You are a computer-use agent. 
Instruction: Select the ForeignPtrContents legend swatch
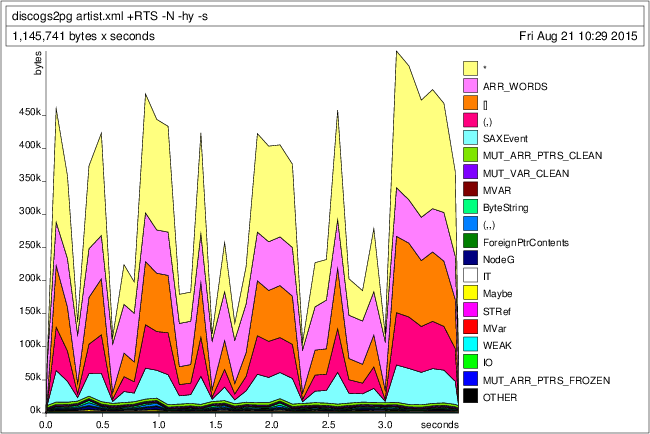470,242
